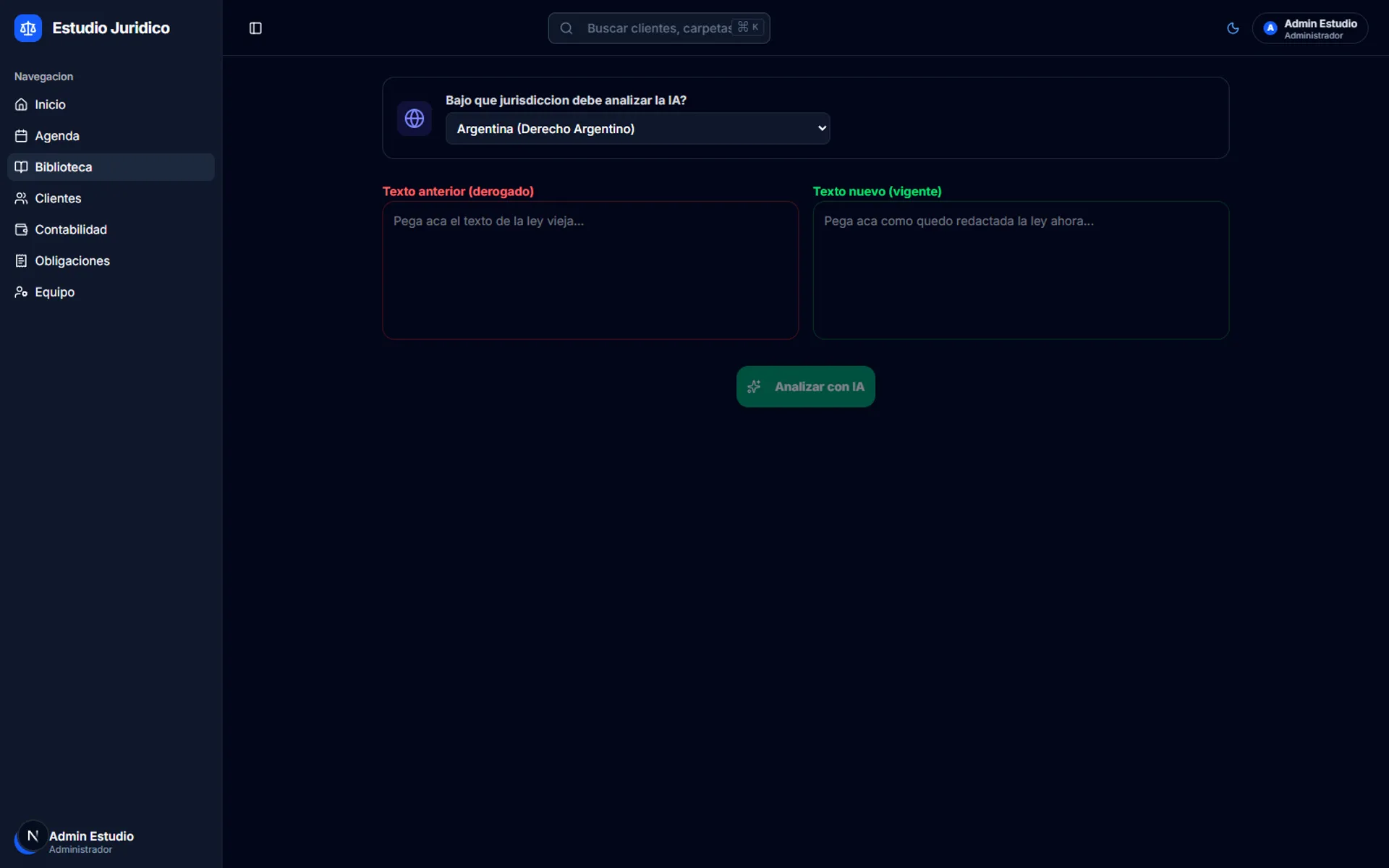
Task: Open Obligaciones from the sidebar
Action: [x=111, y=260]
